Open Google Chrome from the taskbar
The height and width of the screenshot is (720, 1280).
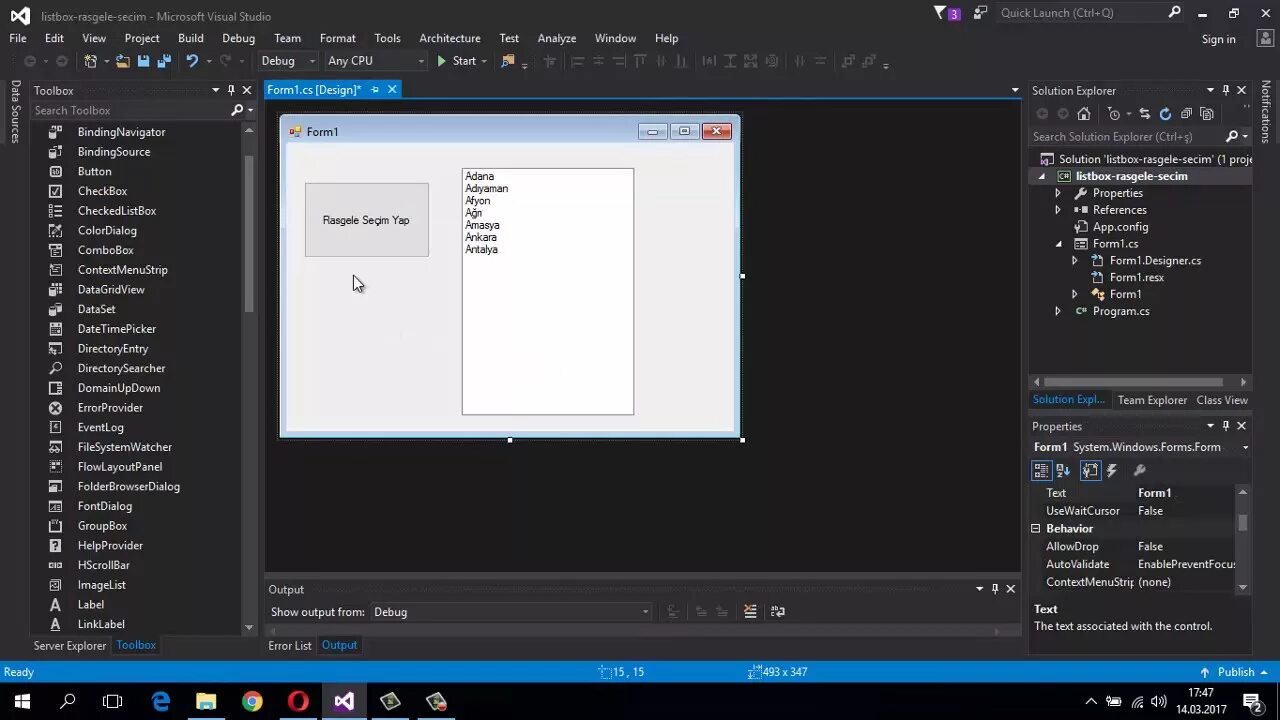(x=252, y=701)
